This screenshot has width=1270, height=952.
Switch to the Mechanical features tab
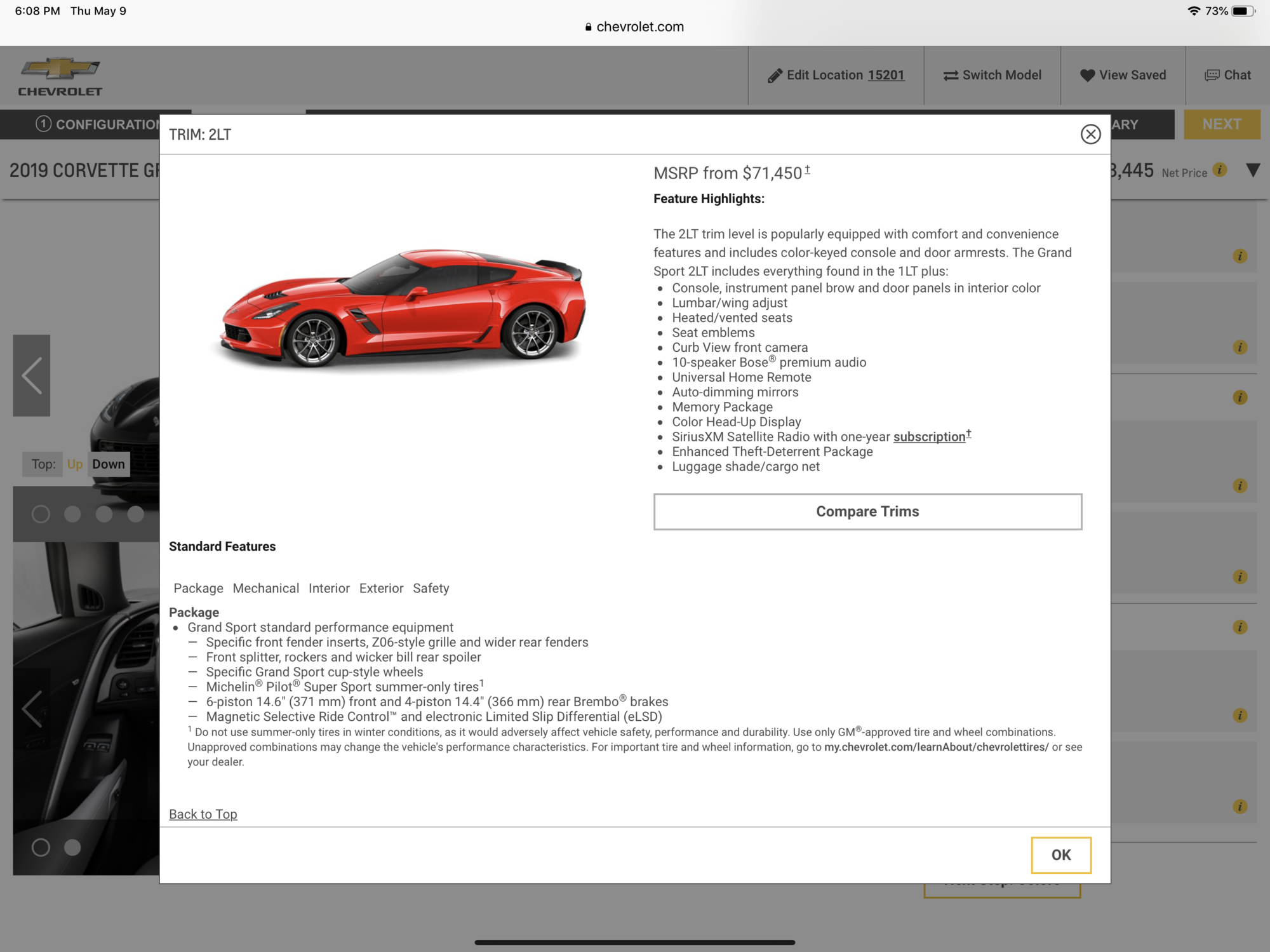click(266, 588)
